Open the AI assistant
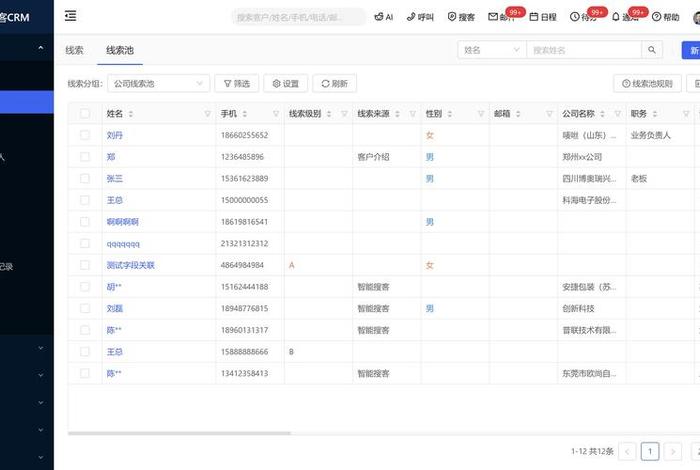Screen dimensions: 700x470 tap(383, 17)
